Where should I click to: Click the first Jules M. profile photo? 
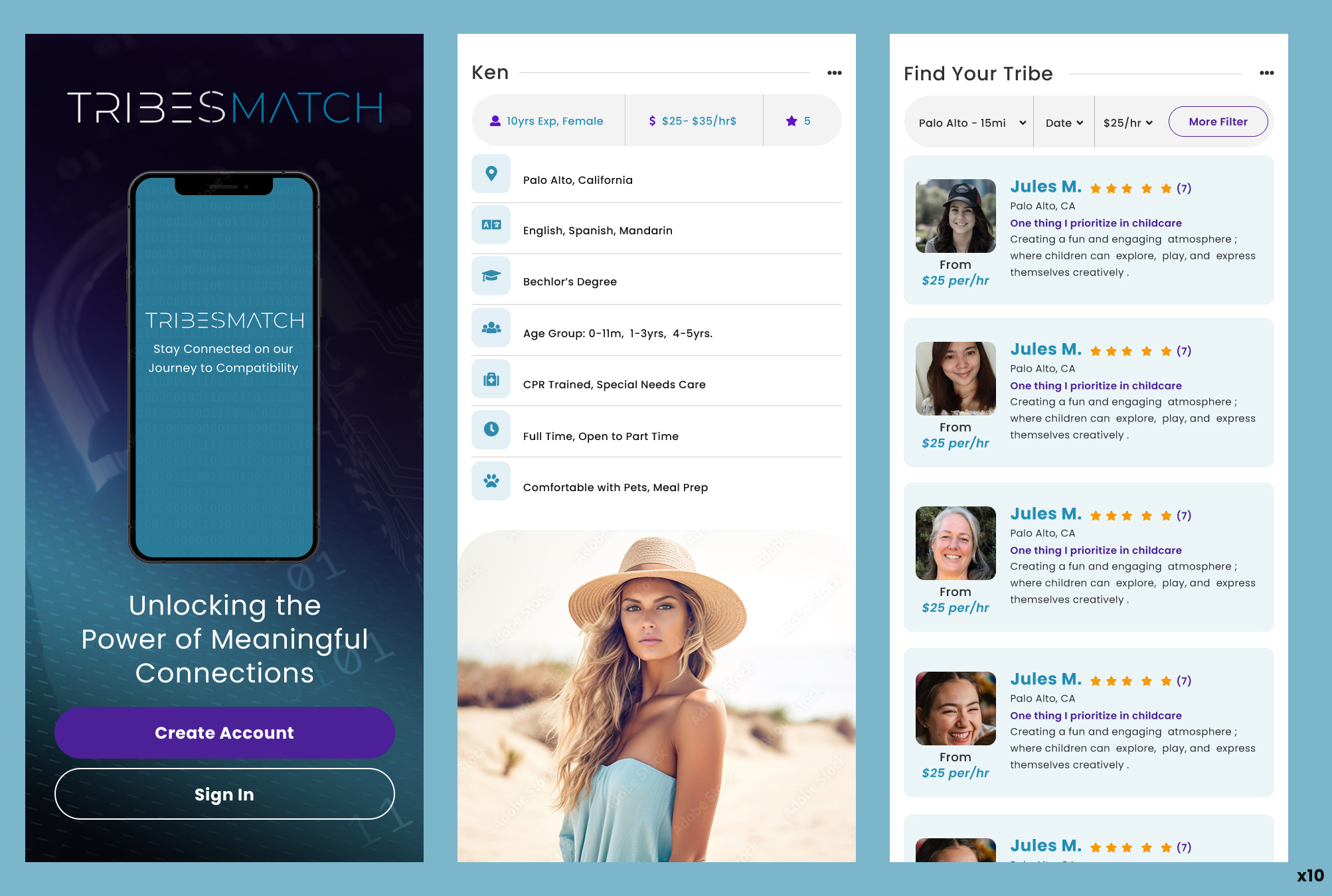pyautogui.click(x=956, y=215)
